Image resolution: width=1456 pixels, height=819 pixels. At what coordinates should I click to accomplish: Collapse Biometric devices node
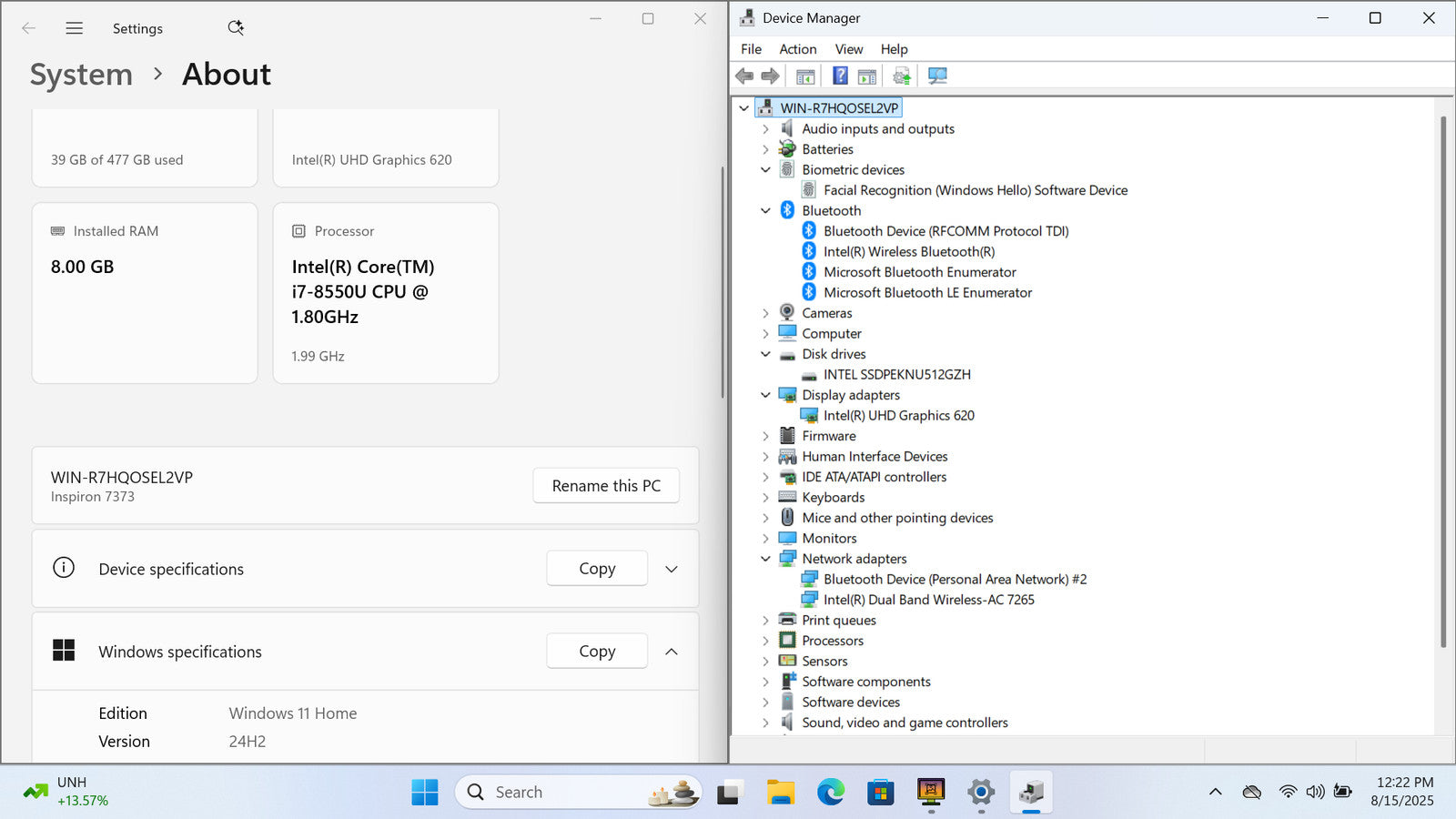(765, 170)
